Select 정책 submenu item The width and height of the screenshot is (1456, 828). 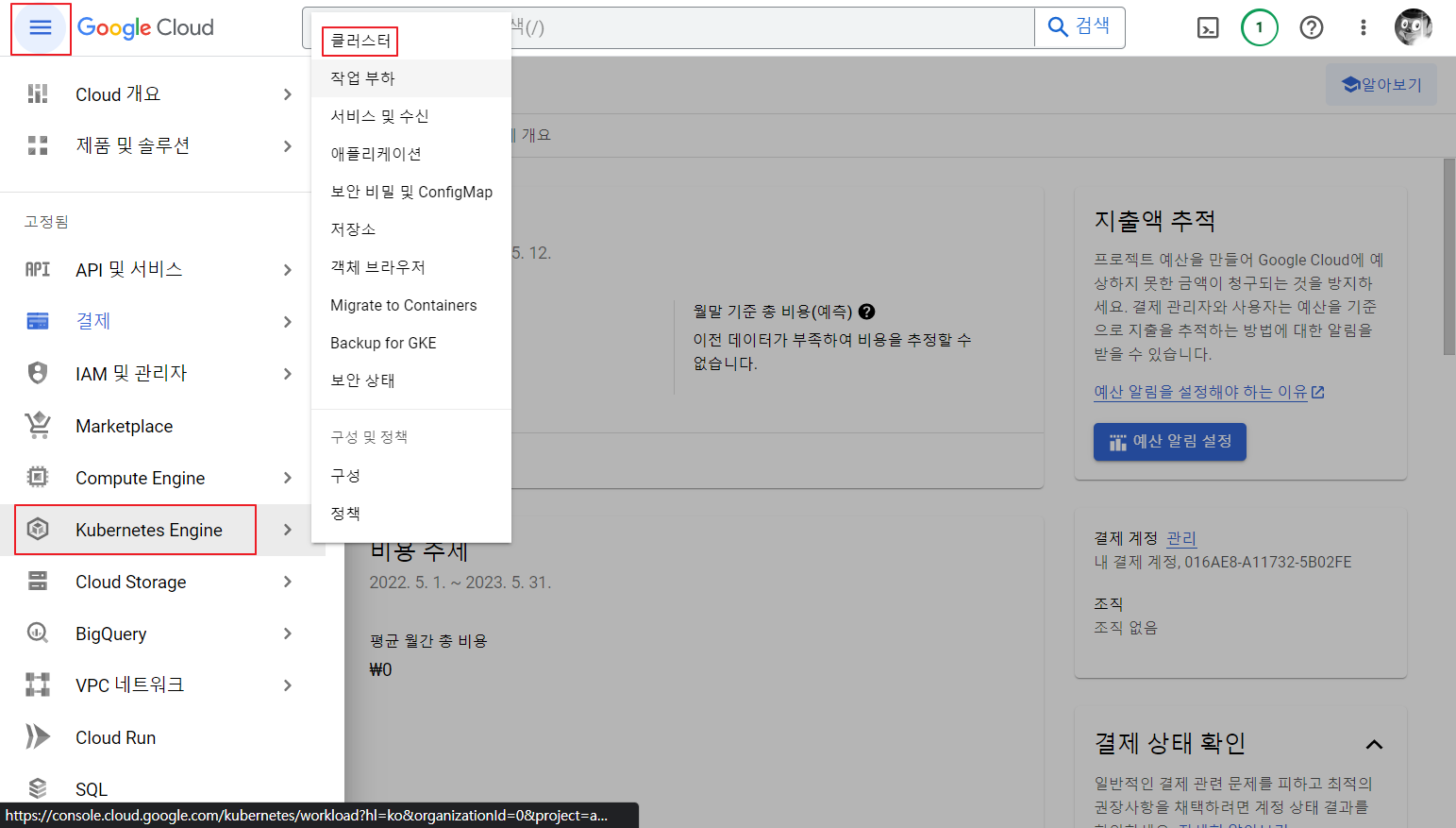pyautogui.click(x=410, y=514)
